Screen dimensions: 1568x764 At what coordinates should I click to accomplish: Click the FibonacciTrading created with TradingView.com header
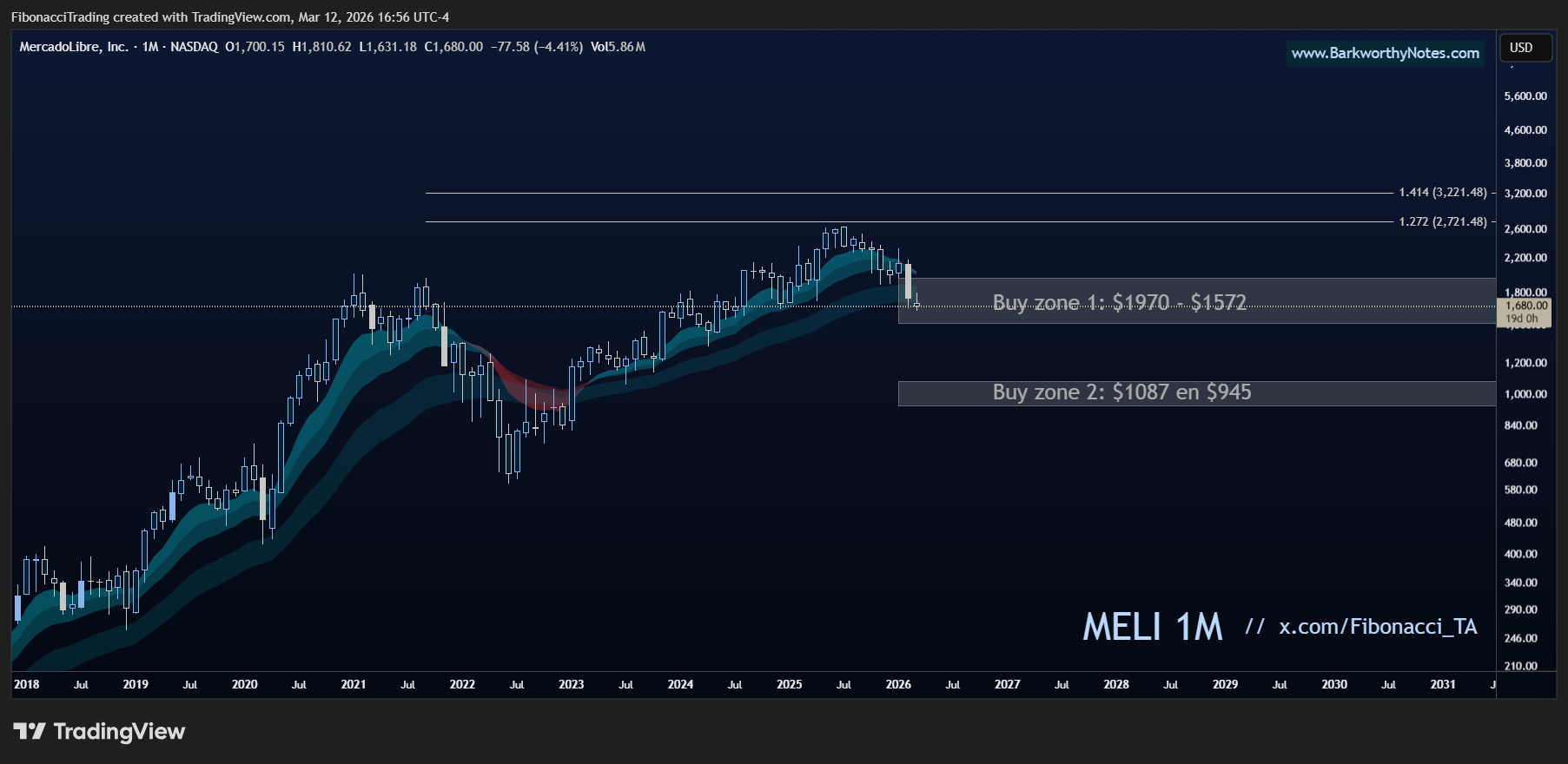(x=230, y=17)
